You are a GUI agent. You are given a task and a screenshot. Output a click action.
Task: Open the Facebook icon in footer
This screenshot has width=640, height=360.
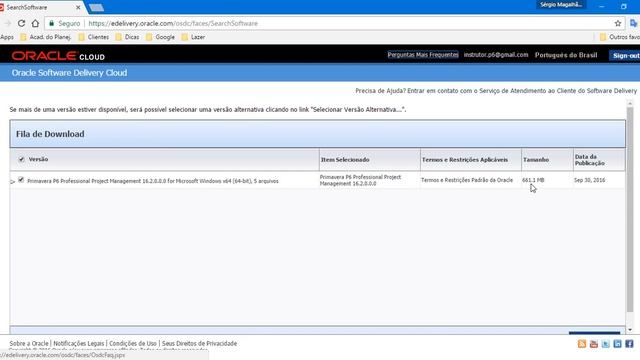629,344
